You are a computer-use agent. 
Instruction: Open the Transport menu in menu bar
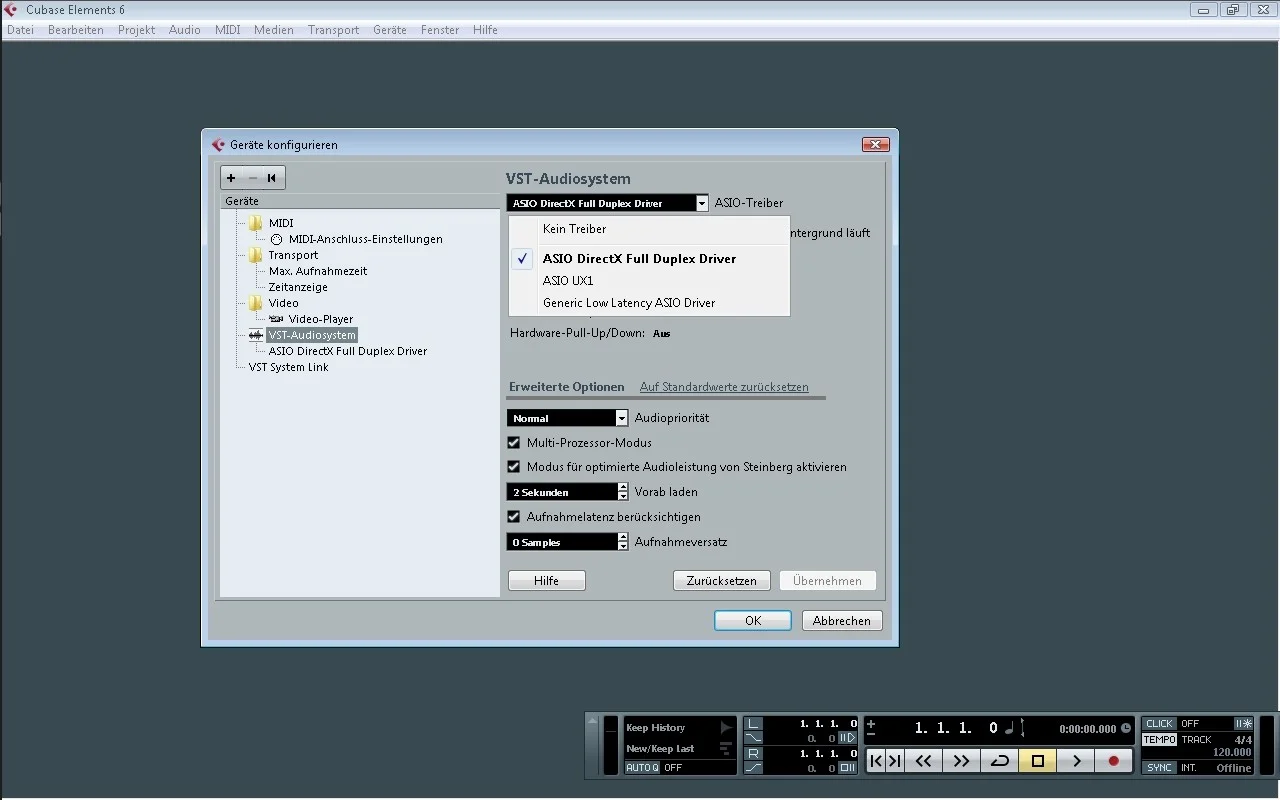[333, 30]
